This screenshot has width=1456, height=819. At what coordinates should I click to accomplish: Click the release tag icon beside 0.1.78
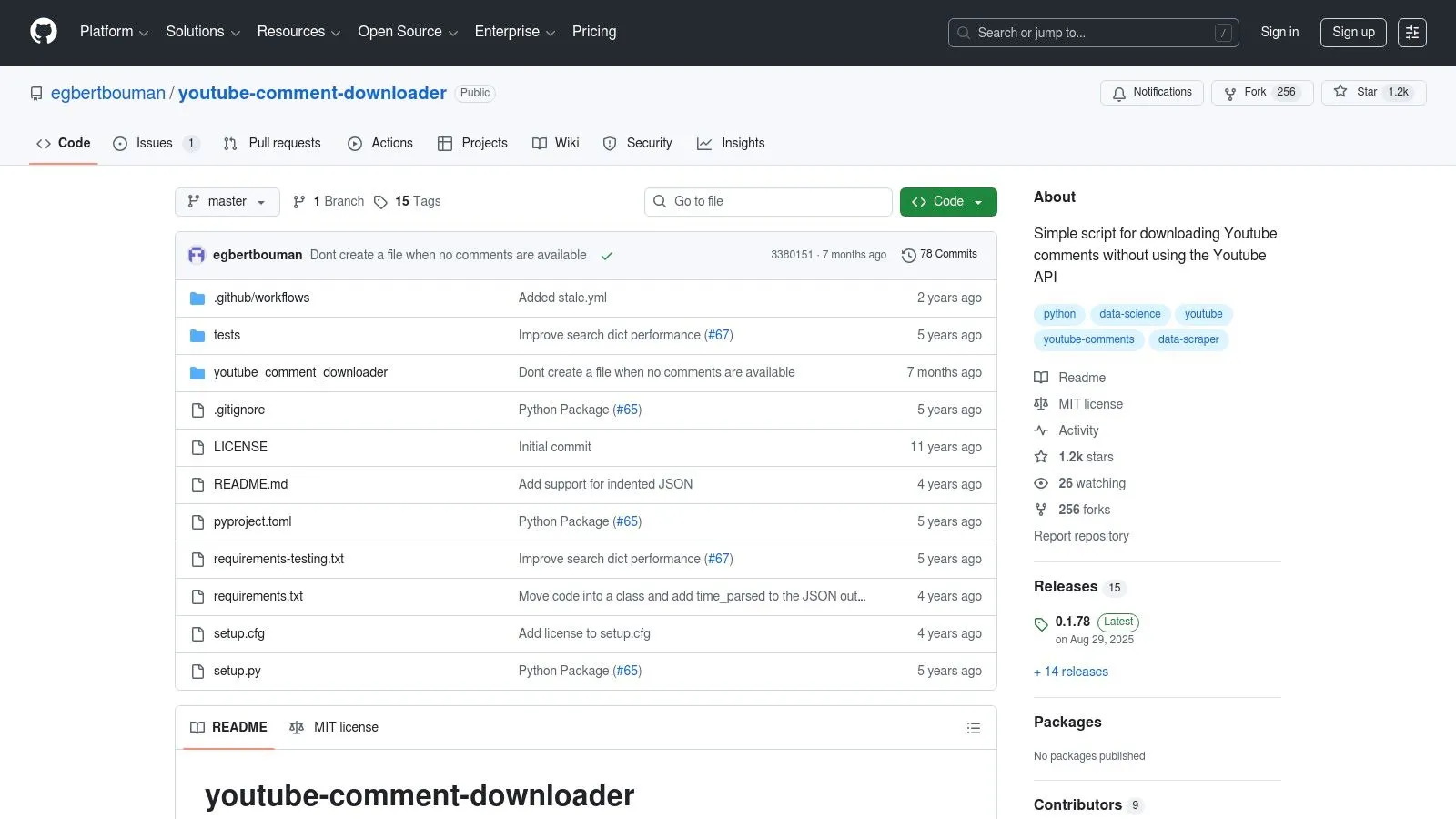pos(1041,624)
